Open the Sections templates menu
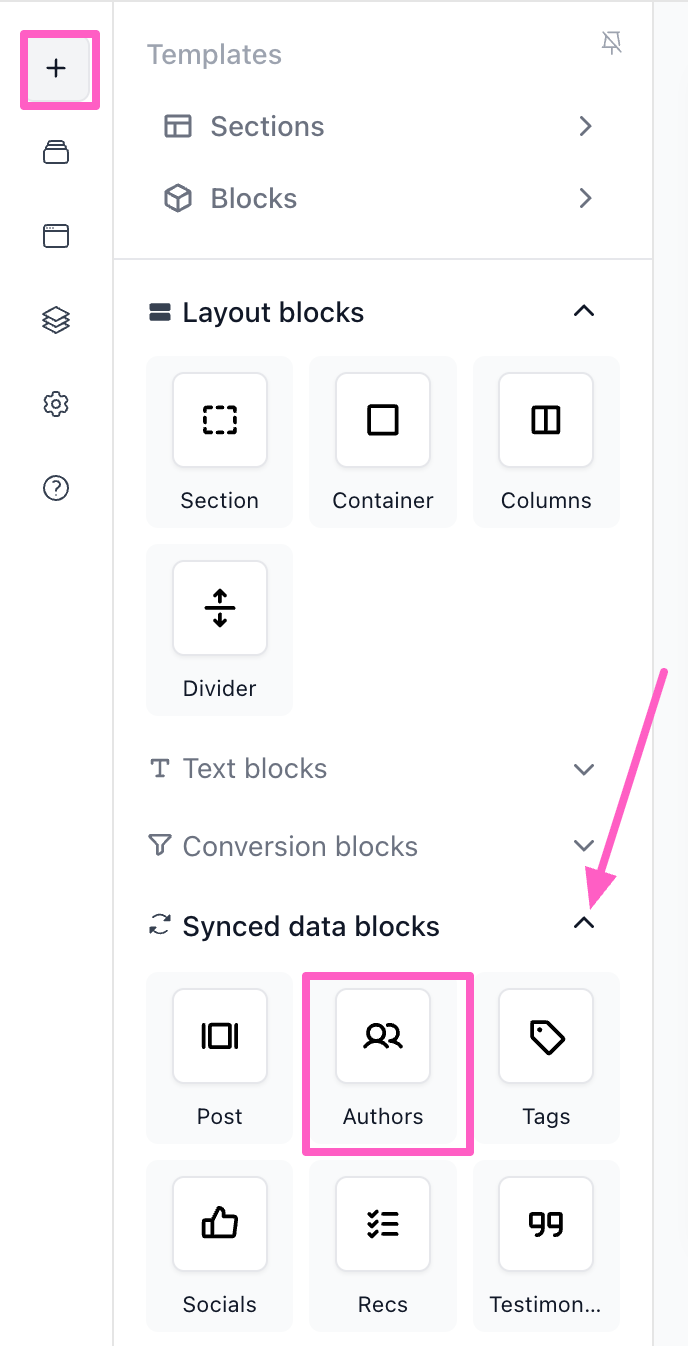 380,126
